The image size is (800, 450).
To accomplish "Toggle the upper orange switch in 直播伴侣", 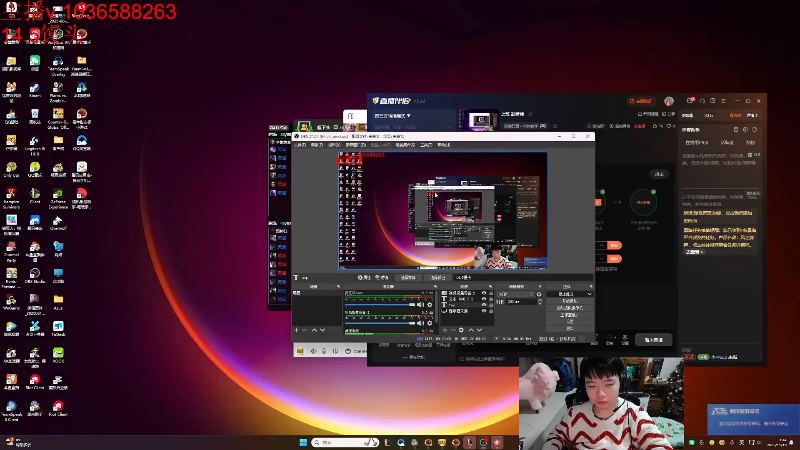I will [614, 245].
